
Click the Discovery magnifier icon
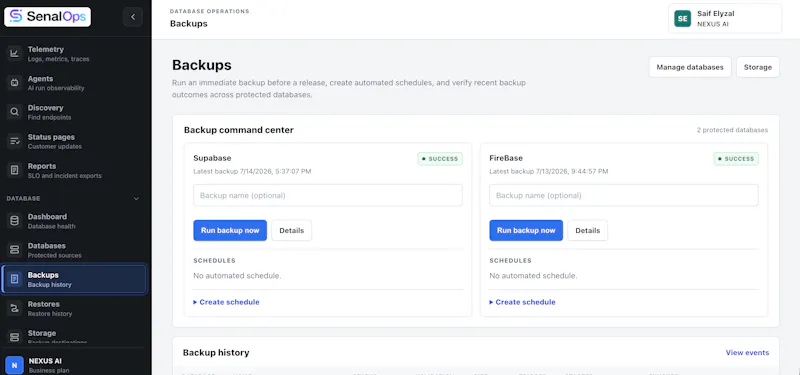pos(14,112)
